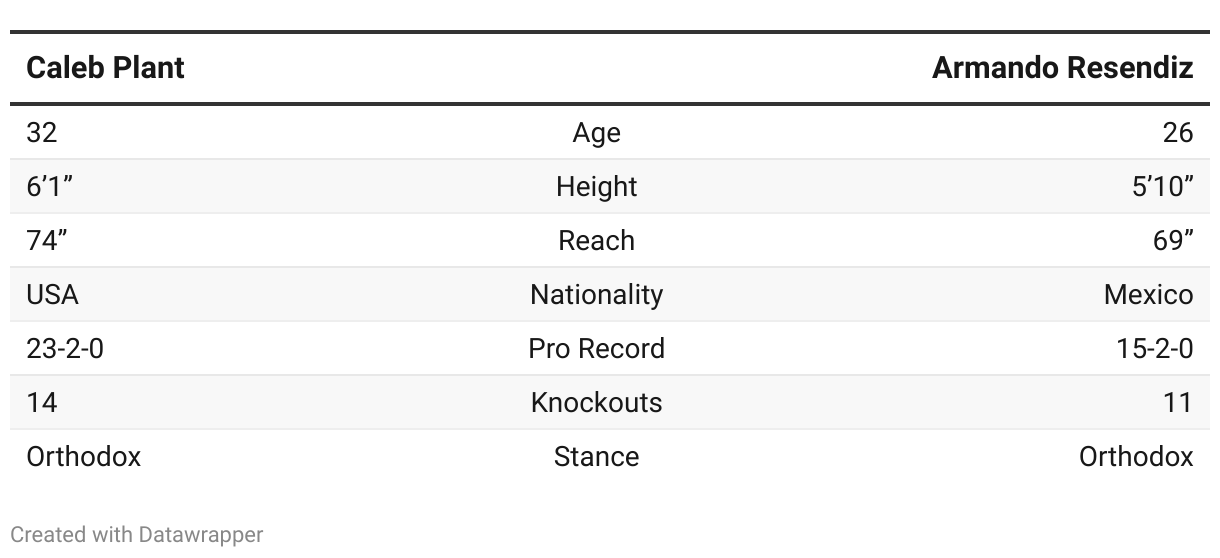The image size is (1220, 558).
Task: Select the Age row label
Action: pyautogui.click(x=597, y=133)
